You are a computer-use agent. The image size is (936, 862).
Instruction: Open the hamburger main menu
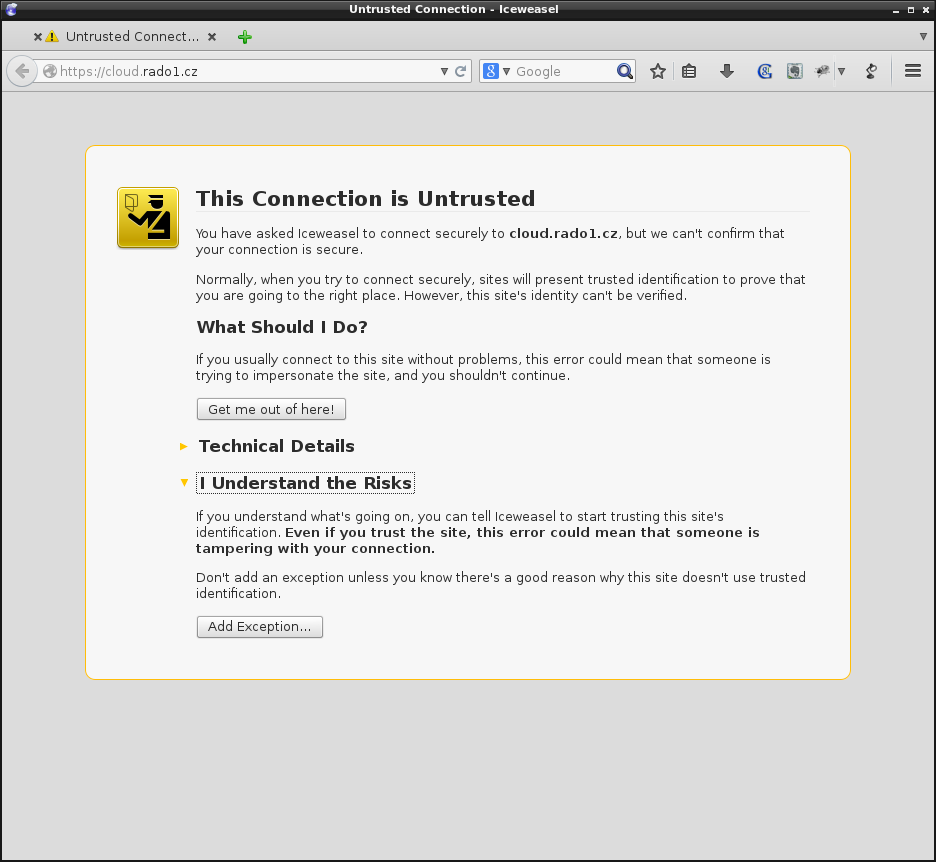click(913, 71)
